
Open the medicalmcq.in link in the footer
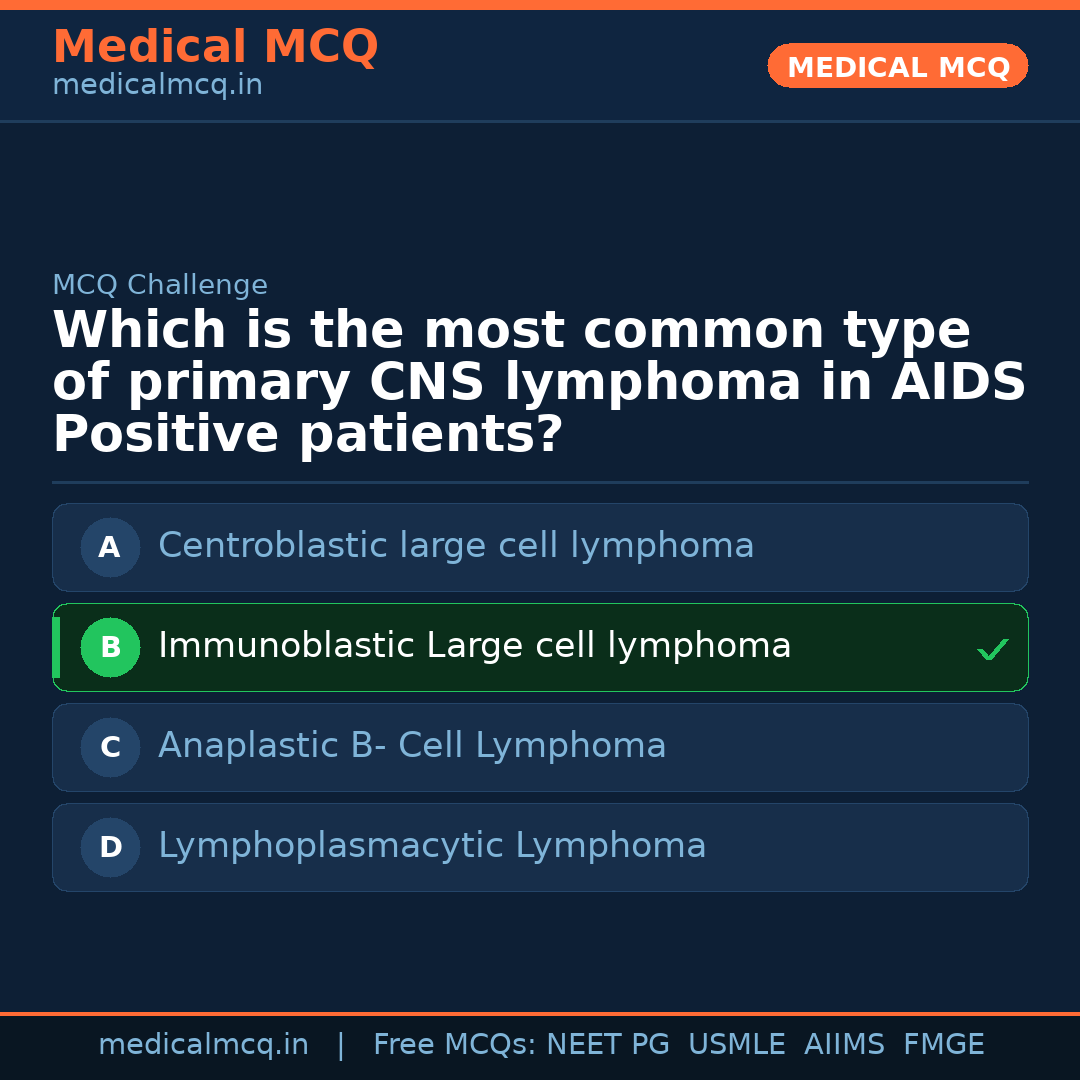coord(203,1045)
